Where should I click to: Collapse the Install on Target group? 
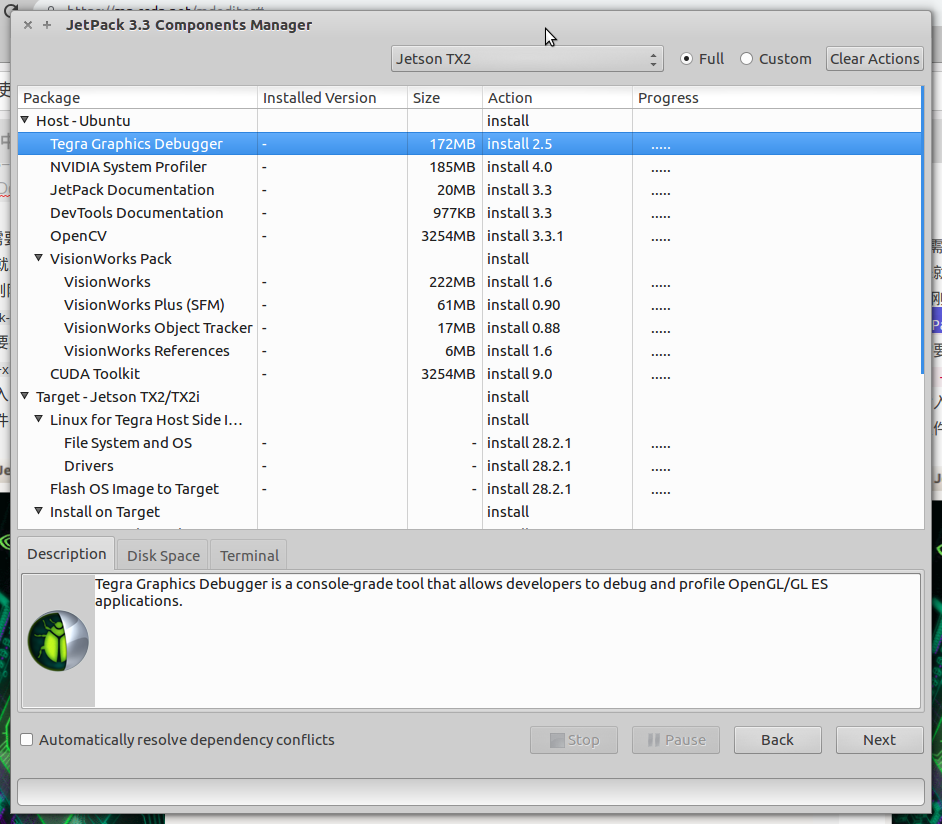coord(38,511)
